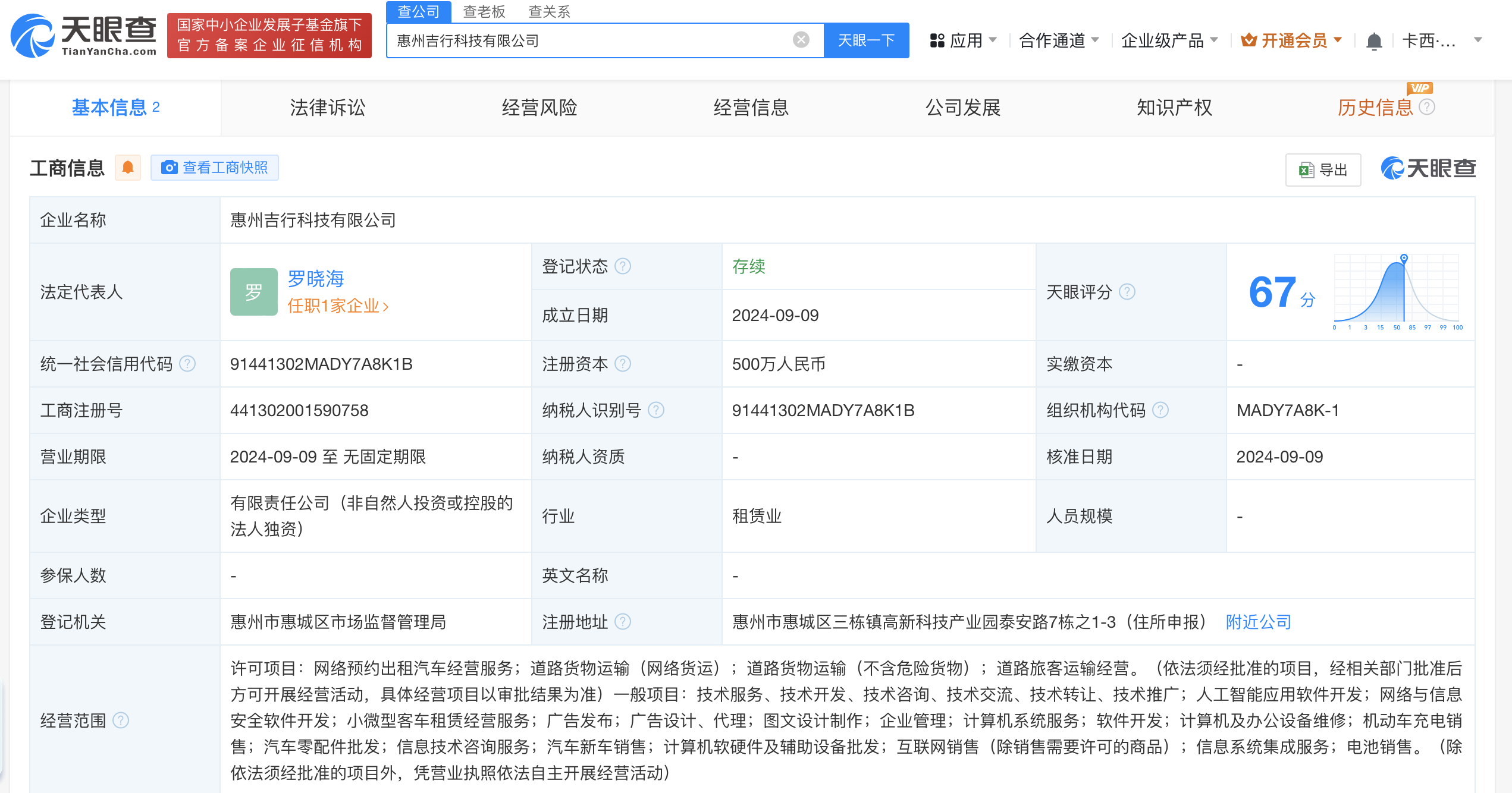Click business term 2024-09-09 至 无固定期限
The width and height of the screenshot is (1512, 793).
coord(328,457)
